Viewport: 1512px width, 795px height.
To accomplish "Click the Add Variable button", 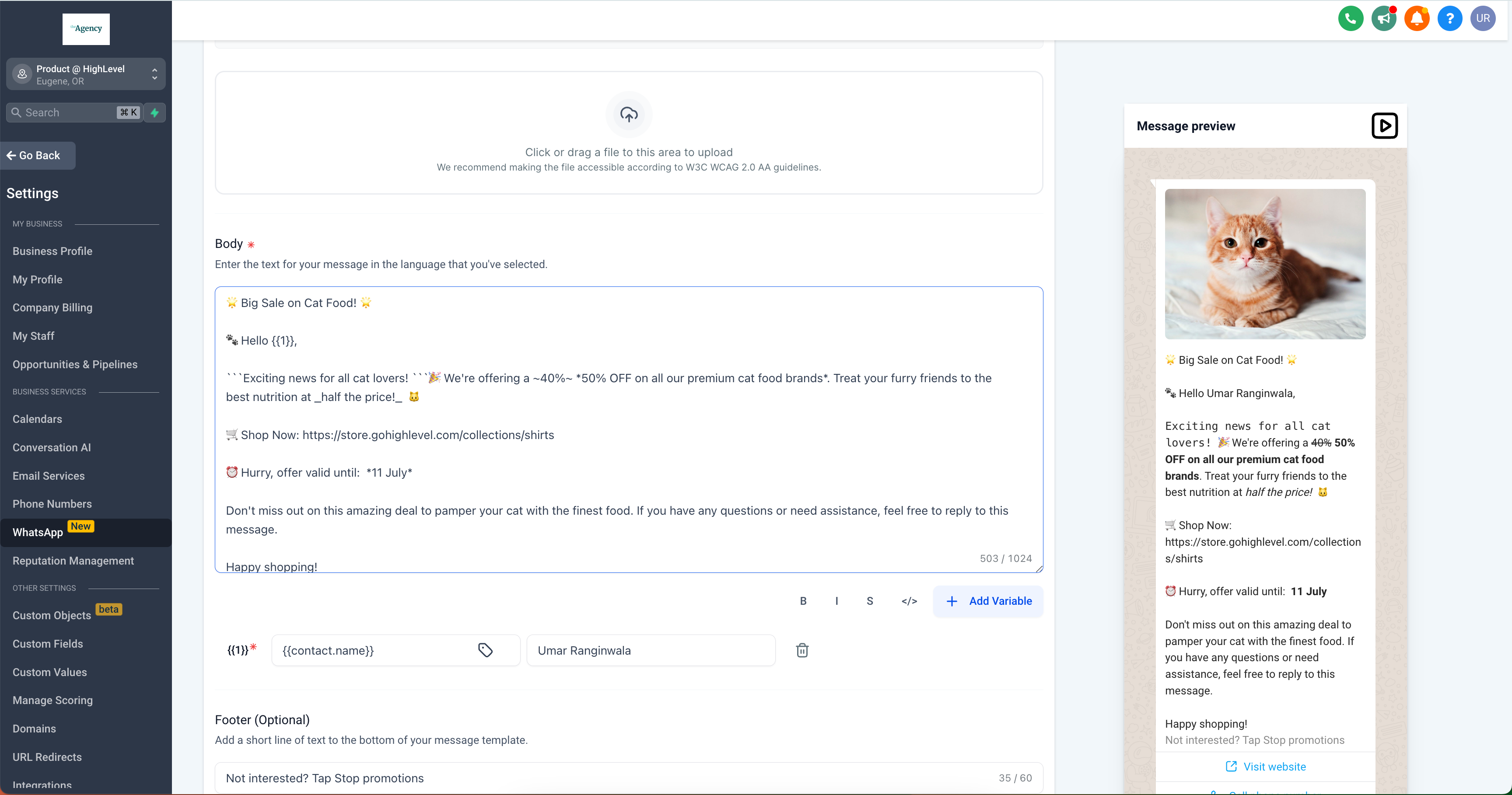I will [988, 601].
